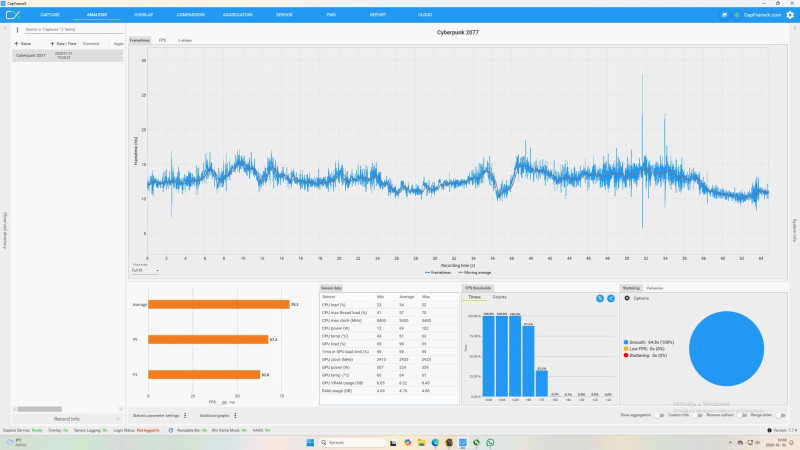
Task: Enable Custom title switch
Action: pyautogui.click(x=697, y=415)
